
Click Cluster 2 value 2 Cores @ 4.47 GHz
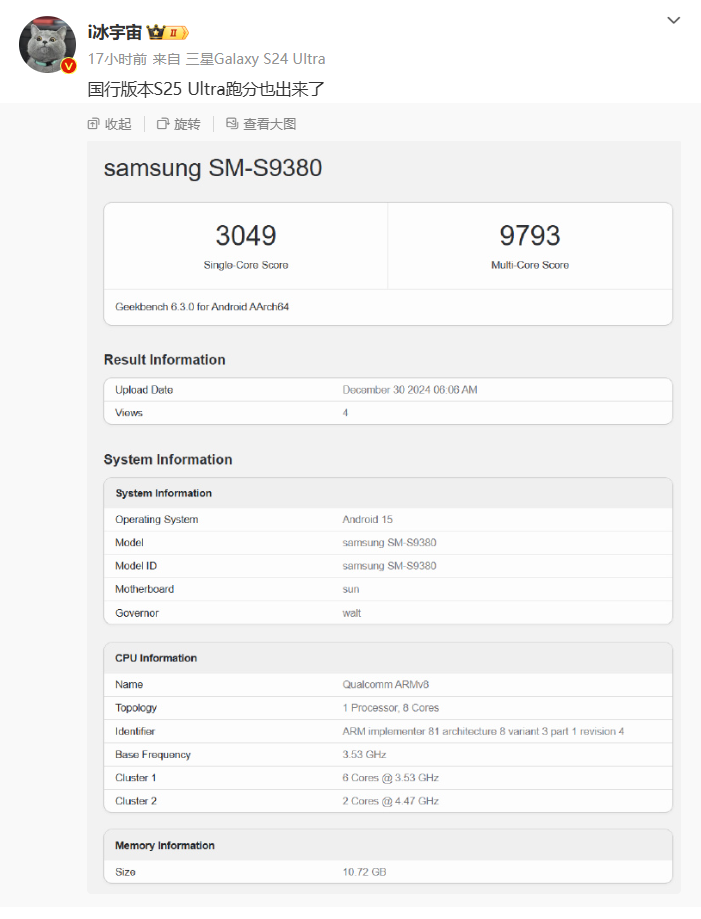click(390, 801)
